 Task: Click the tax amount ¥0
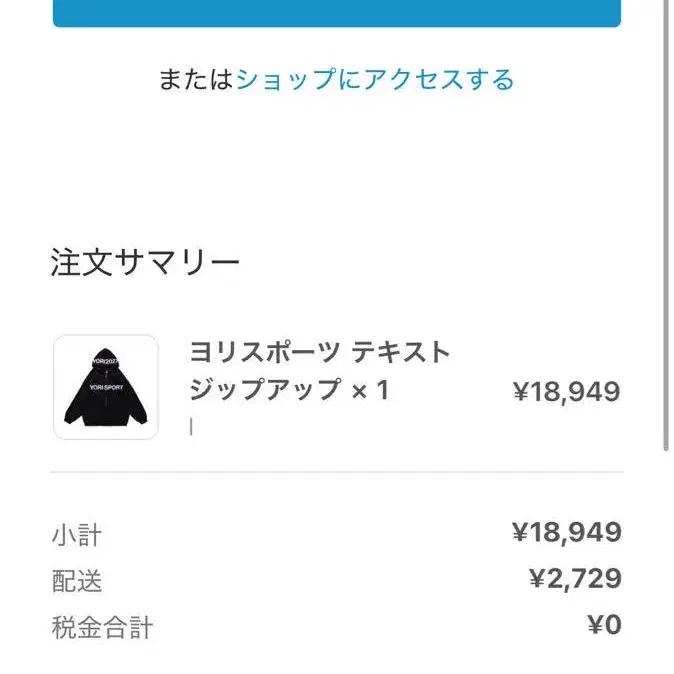[604, 625]
